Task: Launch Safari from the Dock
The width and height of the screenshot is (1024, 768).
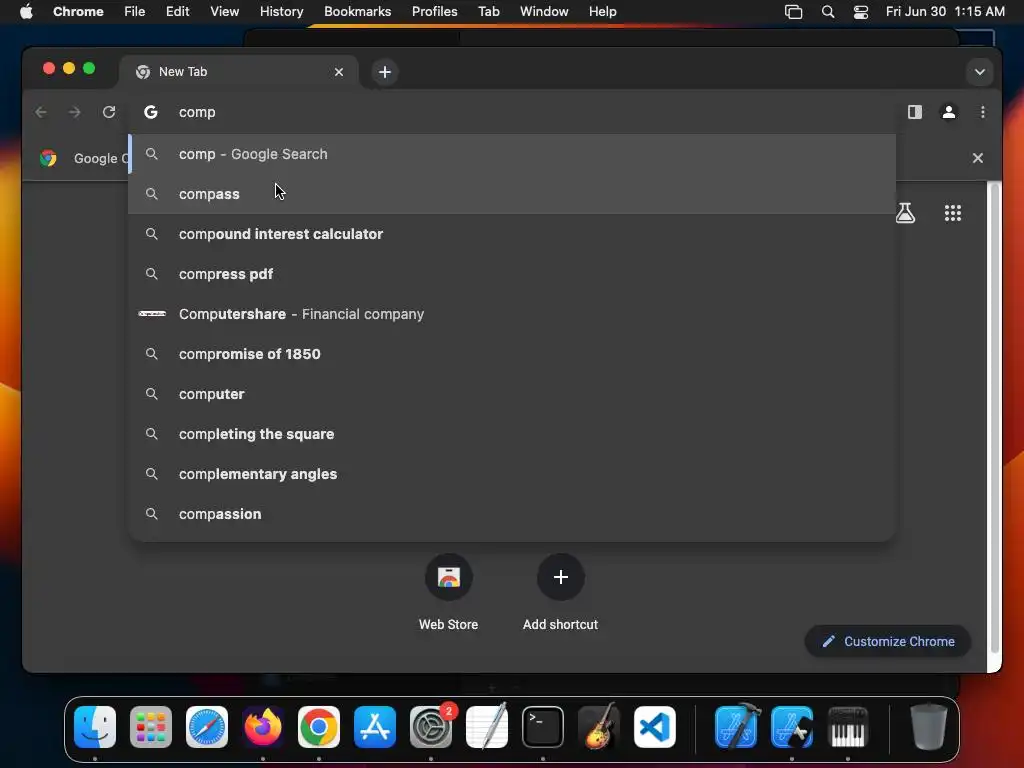Action: pos(207,727)
